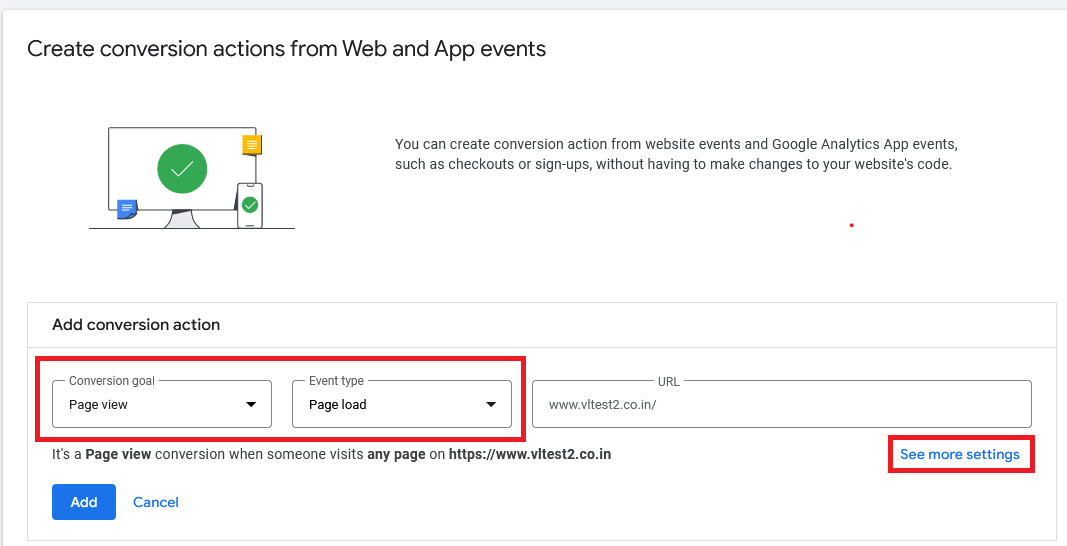The image size is (1067, 546).
Task: Open the 'See more settings' link
Action: click(x=960, y=454)
